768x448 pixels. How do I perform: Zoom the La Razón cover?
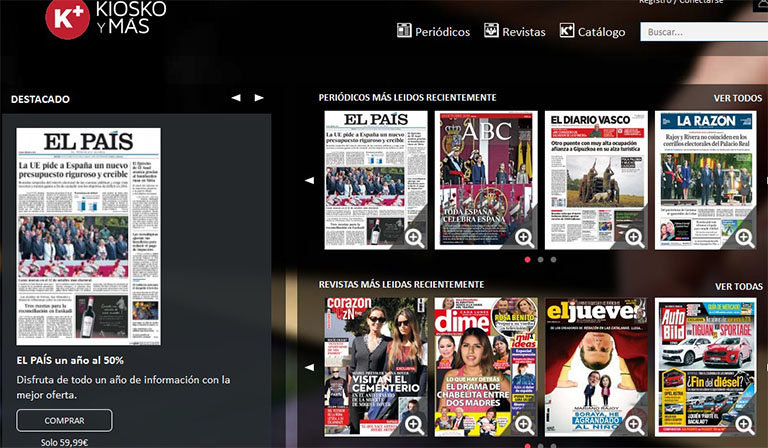click(x=744, y=237)
